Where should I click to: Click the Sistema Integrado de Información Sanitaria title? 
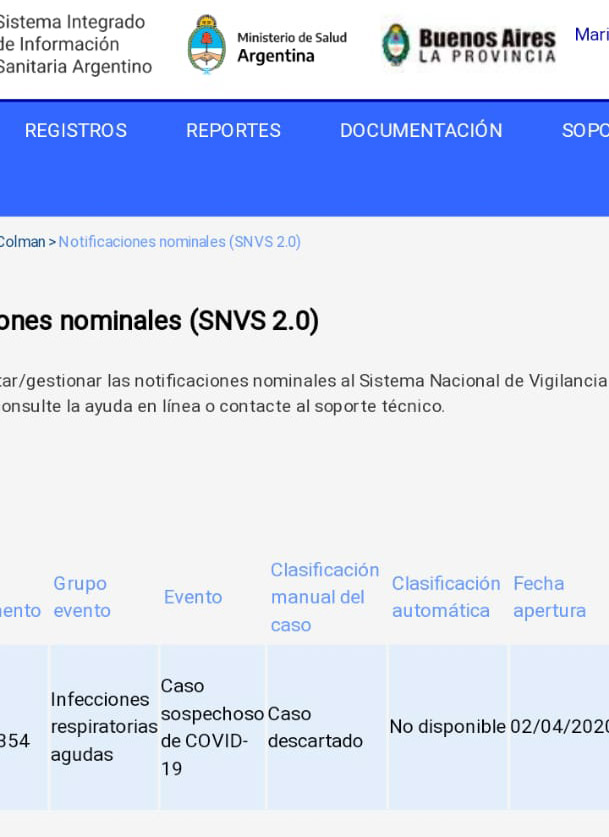click(75, 45)
